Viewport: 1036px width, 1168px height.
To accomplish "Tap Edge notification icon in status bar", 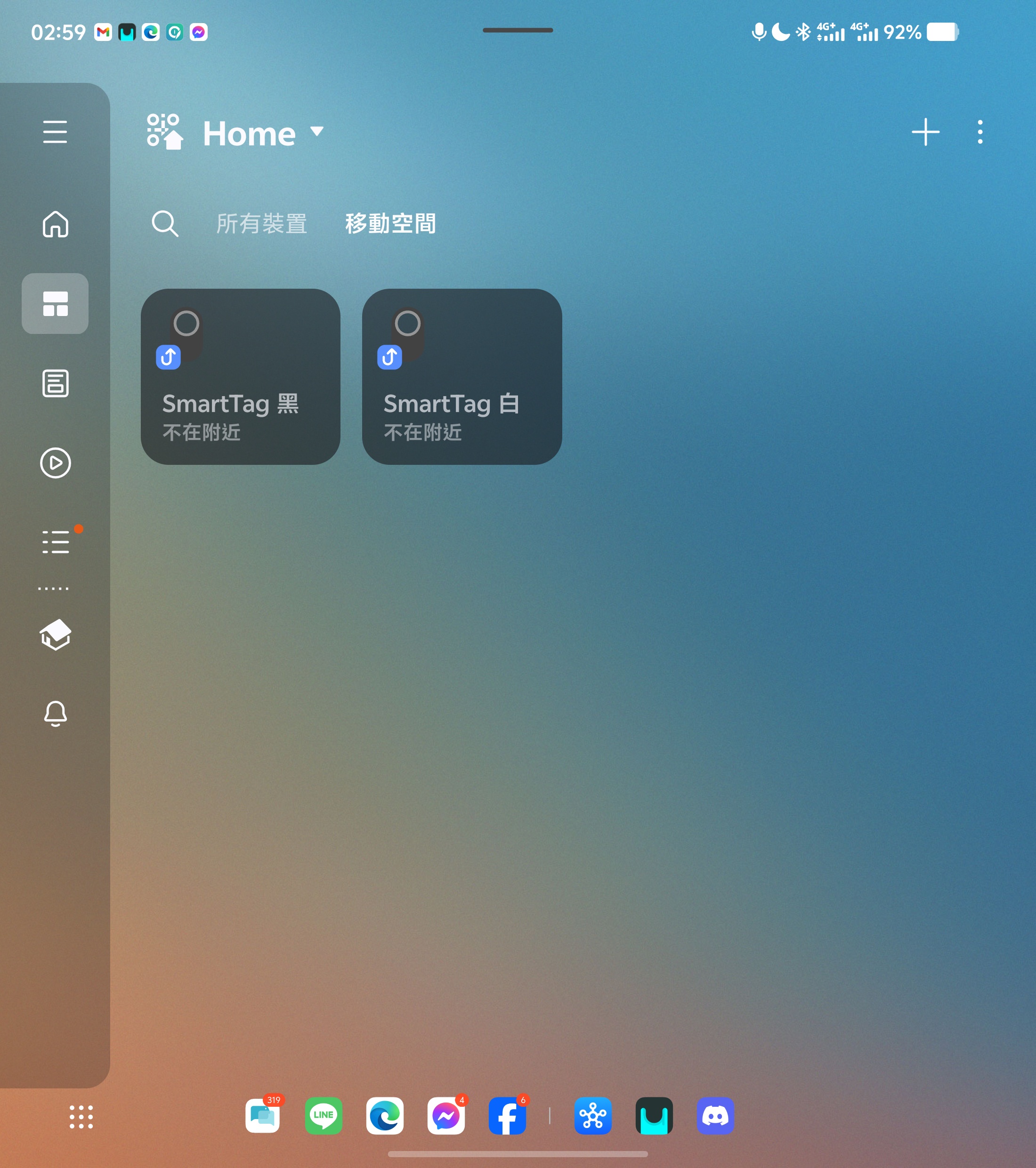I will click(x=151, y=32).
